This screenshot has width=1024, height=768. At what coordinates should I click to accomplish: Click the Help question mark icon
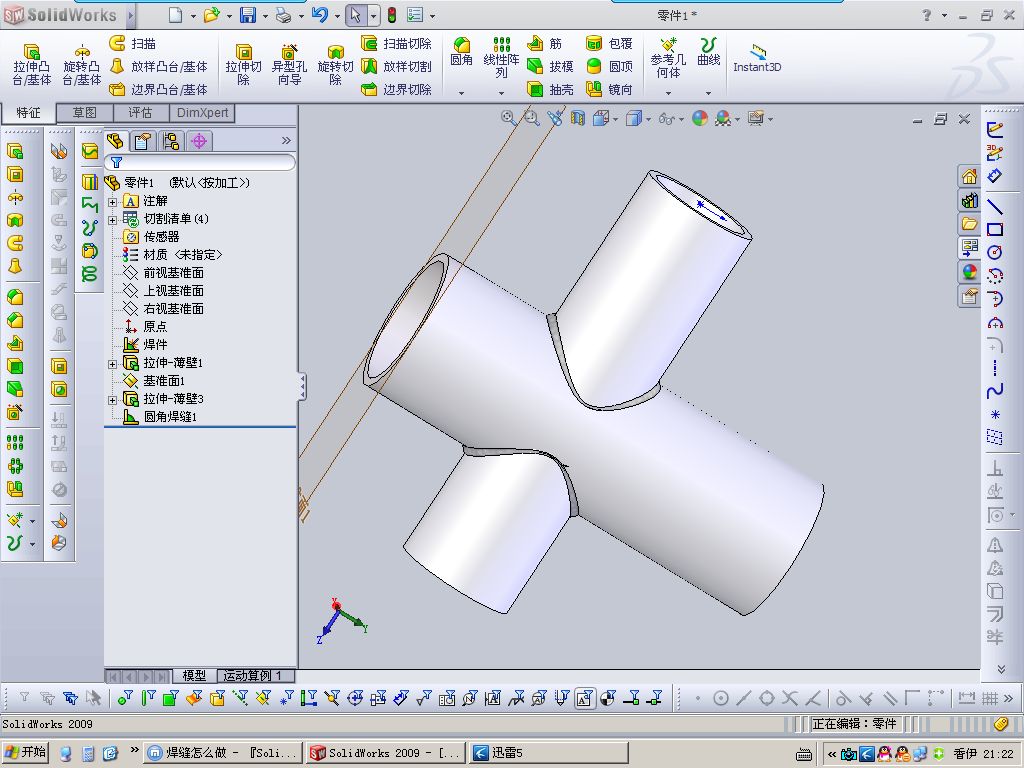[x=927, y=14]
